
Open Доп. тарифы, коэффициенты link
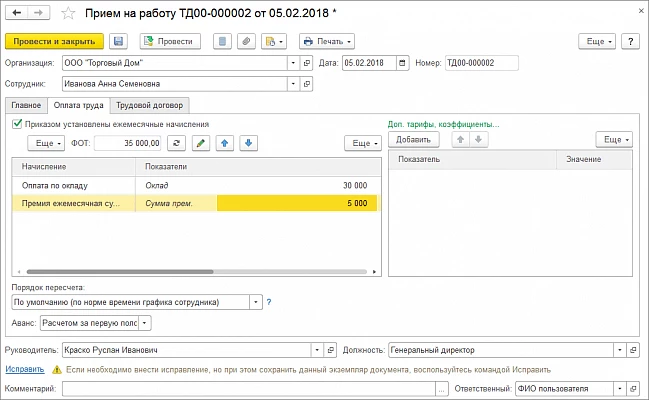point(443,124)
